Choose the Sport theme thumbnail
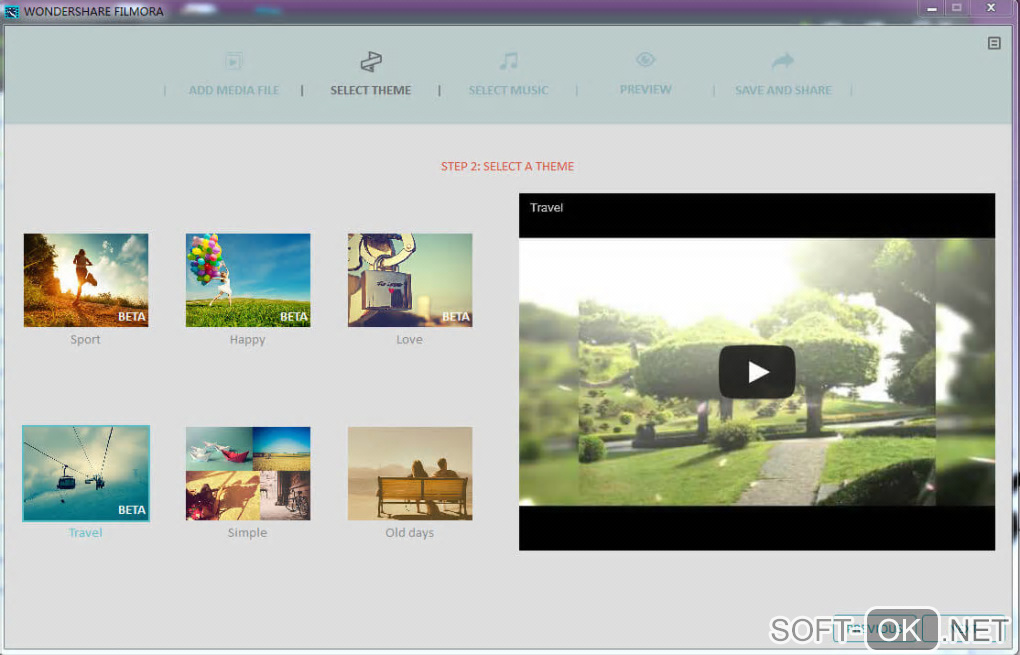The width and height of the screenshot is (1020, 655). pyautogui.click(x=86, y=280)
